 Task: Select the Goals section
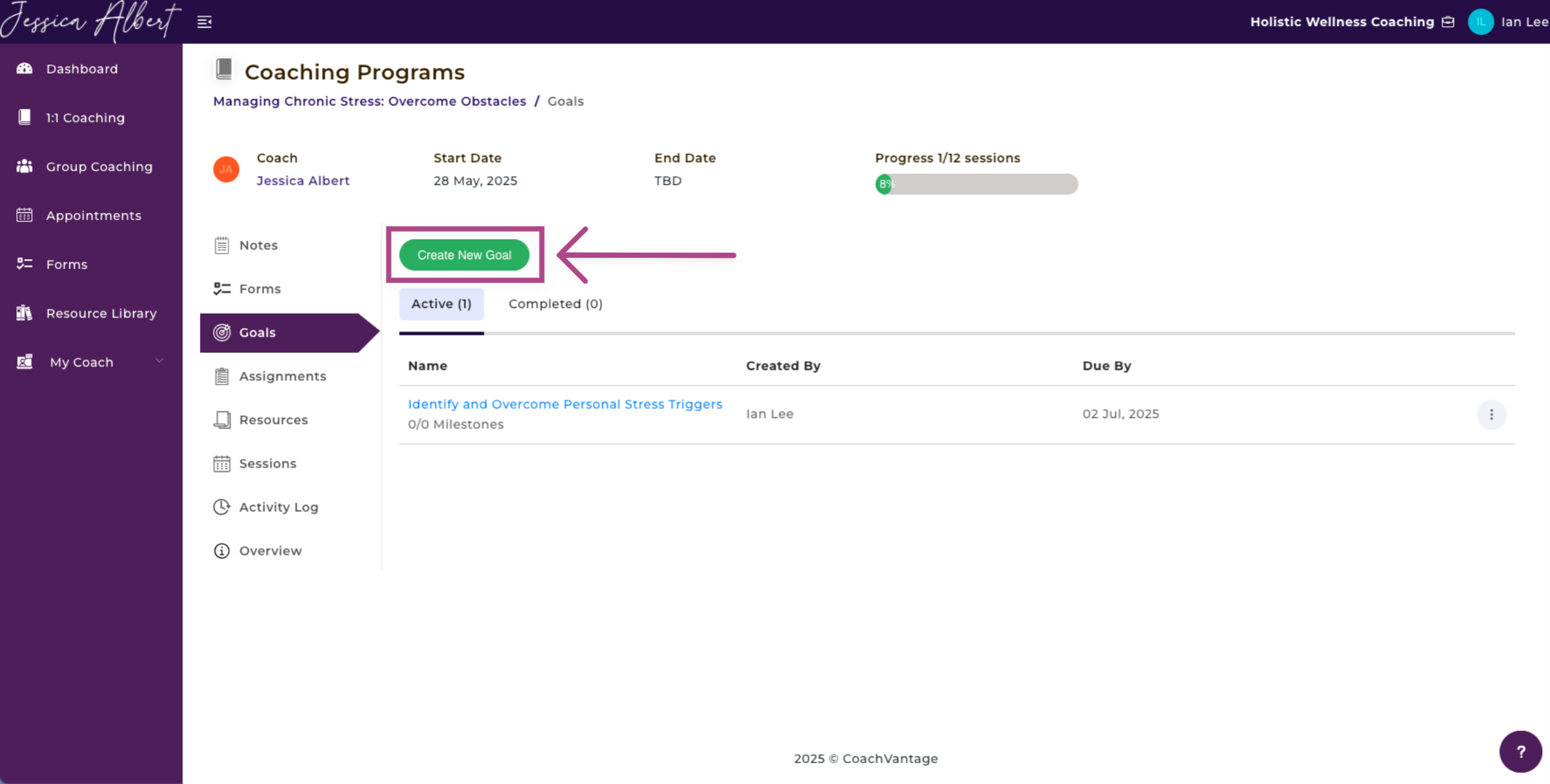click(289, 332)
